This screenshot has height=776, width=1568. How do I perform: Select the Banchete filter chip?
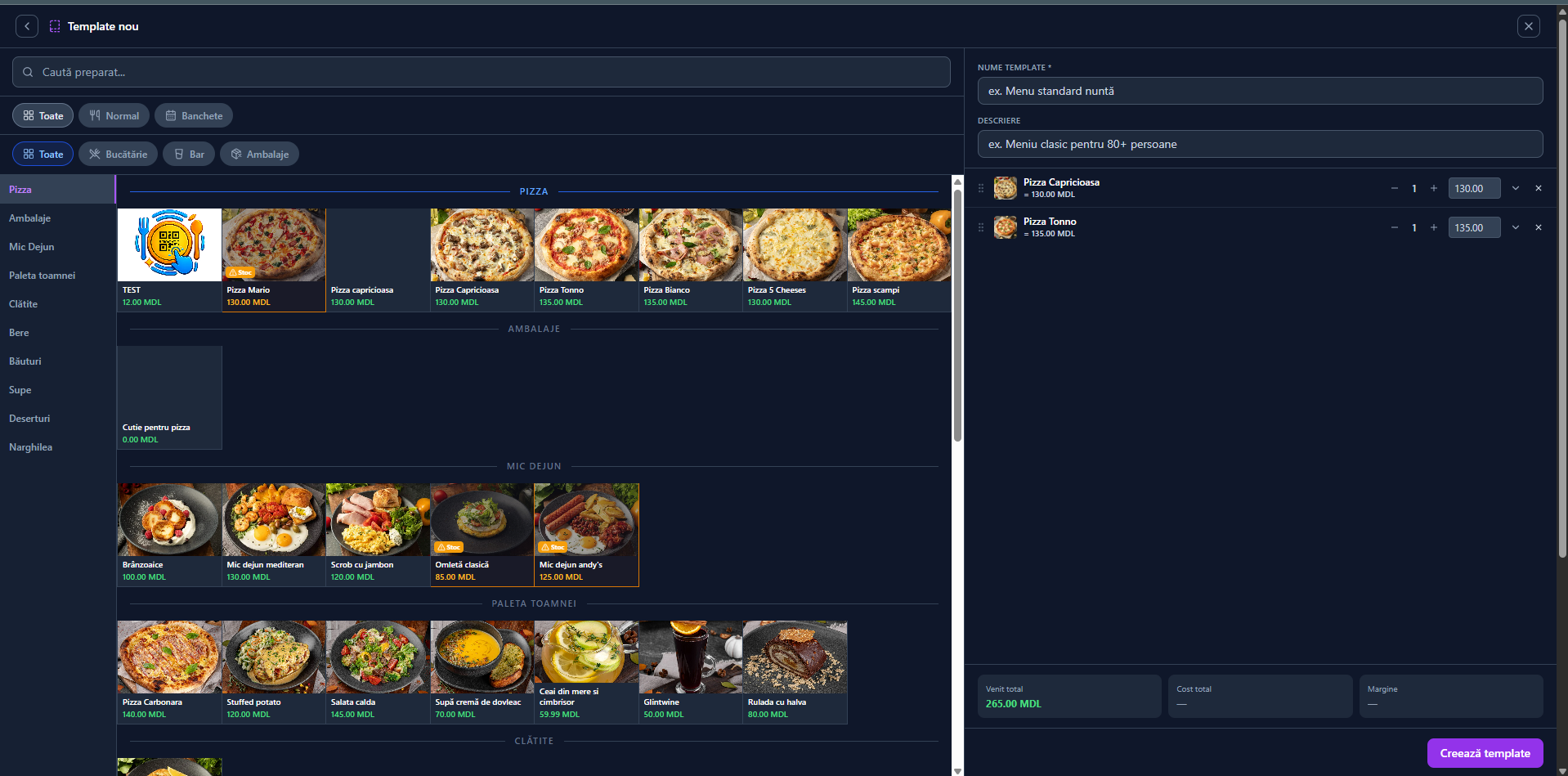coord(194,115)
